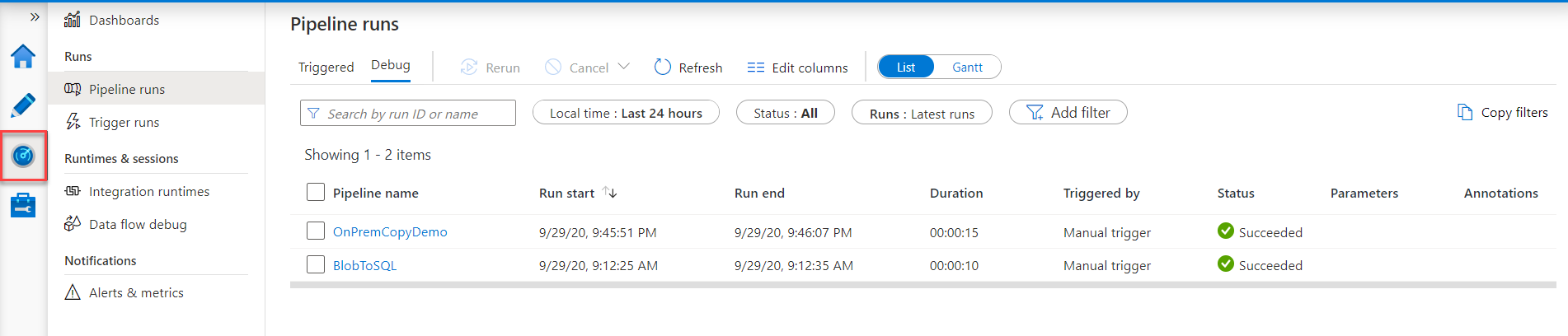Viewport: 1568px width, 336px height.
Task: Toggle the select-all header checkbox
Action: [x=316, y=192]
